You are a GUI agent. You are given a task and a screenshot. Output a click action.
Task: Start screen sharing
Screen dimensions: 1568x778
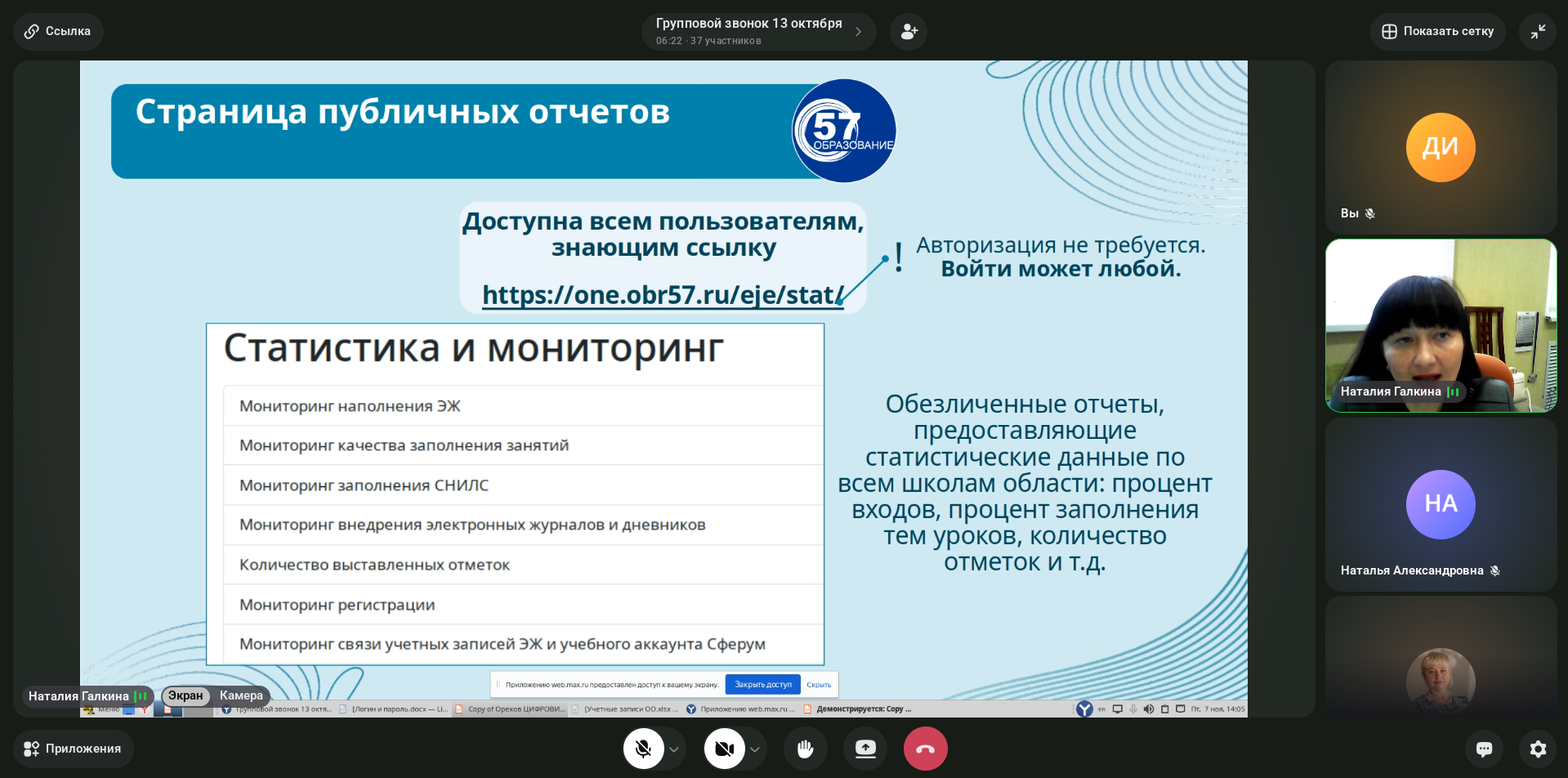pos(865,749)
